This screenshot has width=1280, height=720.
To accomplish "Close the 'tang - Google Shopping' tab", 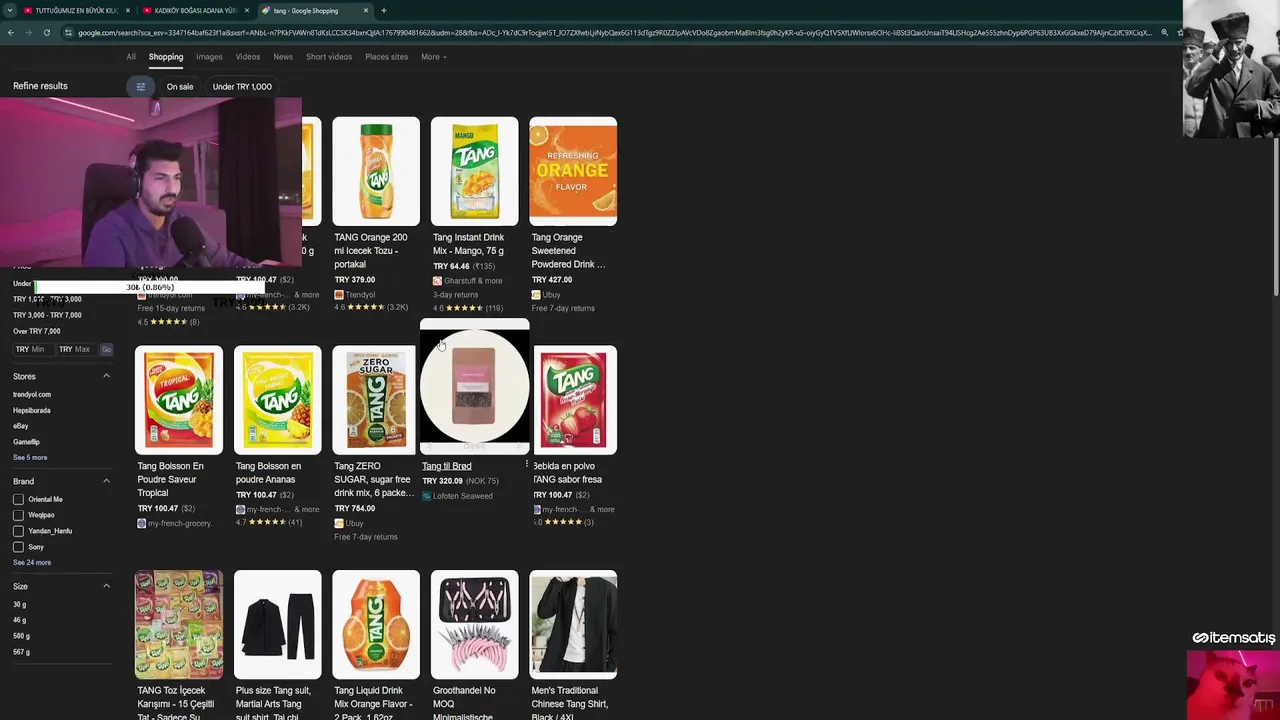I will [x=366, y=10].
